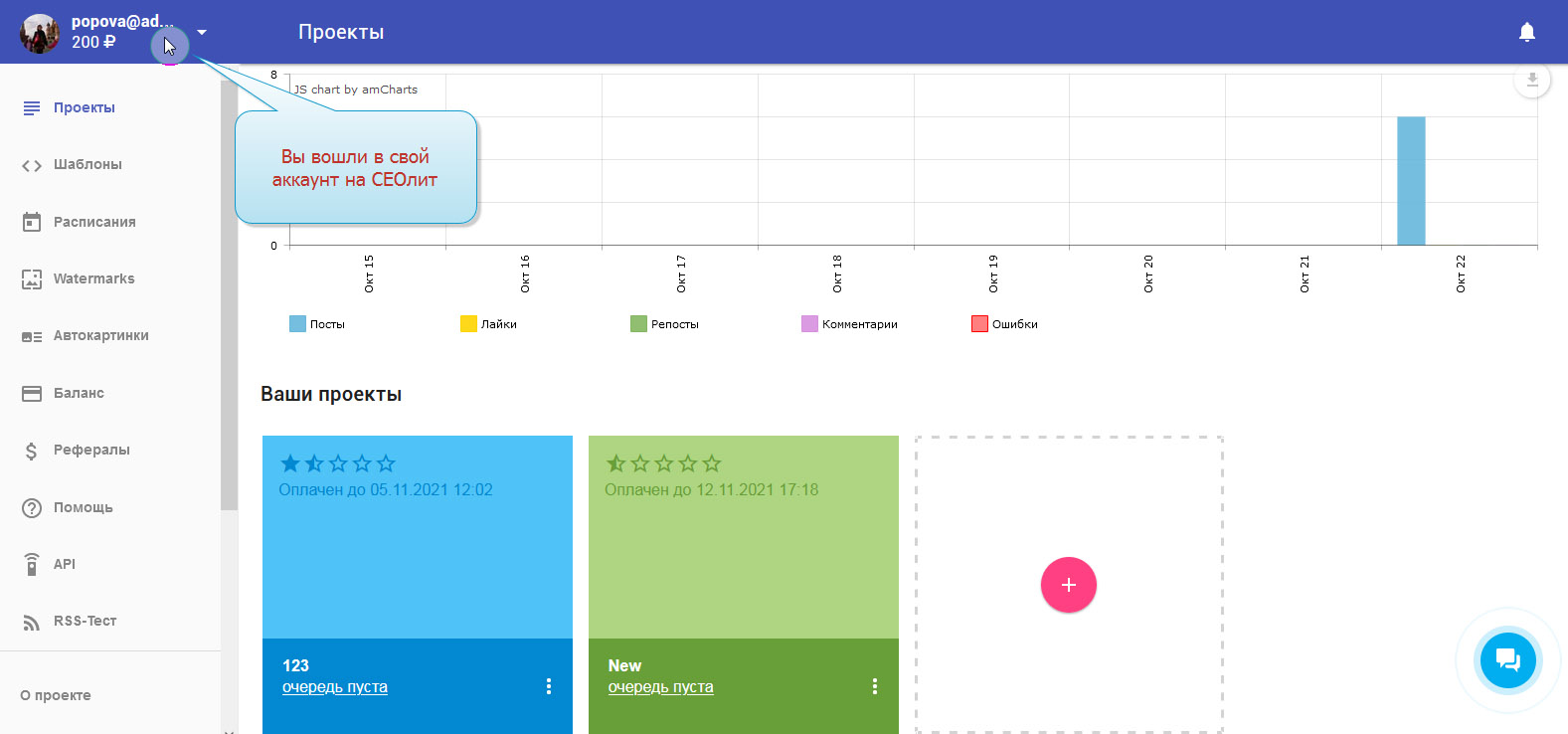Click the pink add new project button
1568x734 pixels.
[x=1069, y=585]
